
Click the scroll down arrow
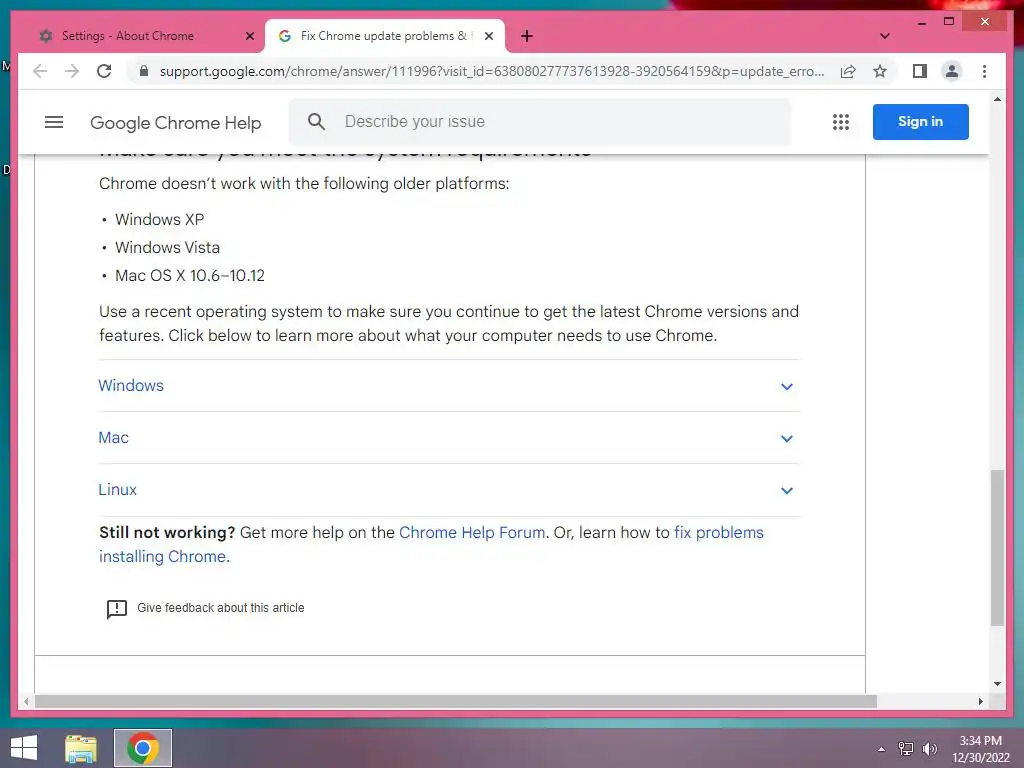(x=997, y=684)
